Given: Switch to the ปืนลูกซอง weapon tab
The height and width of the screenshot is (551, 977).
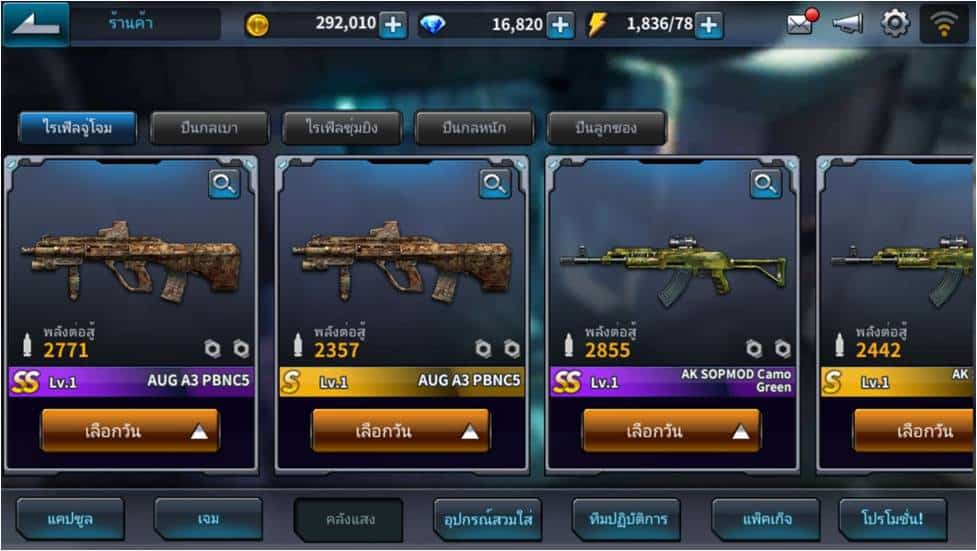Looking at the screenshot, I should tap(606, 128).
